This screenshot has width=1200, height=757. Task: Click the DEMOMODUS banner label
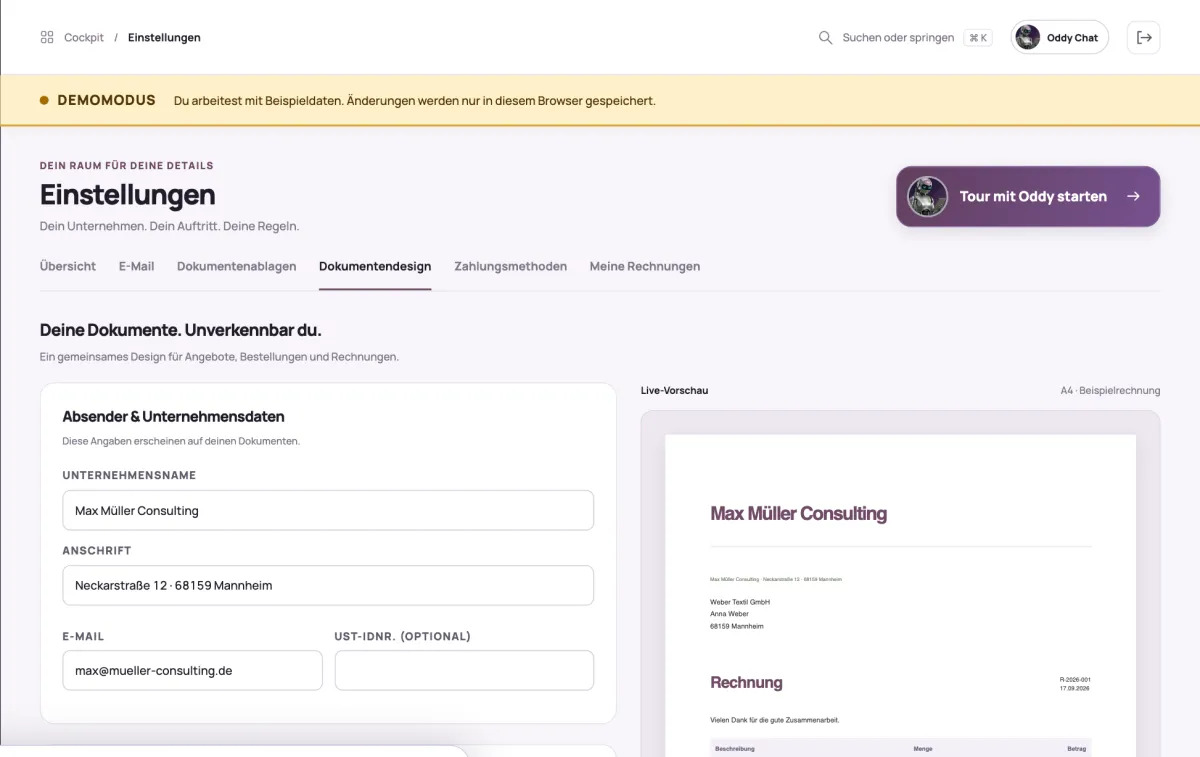106,100
